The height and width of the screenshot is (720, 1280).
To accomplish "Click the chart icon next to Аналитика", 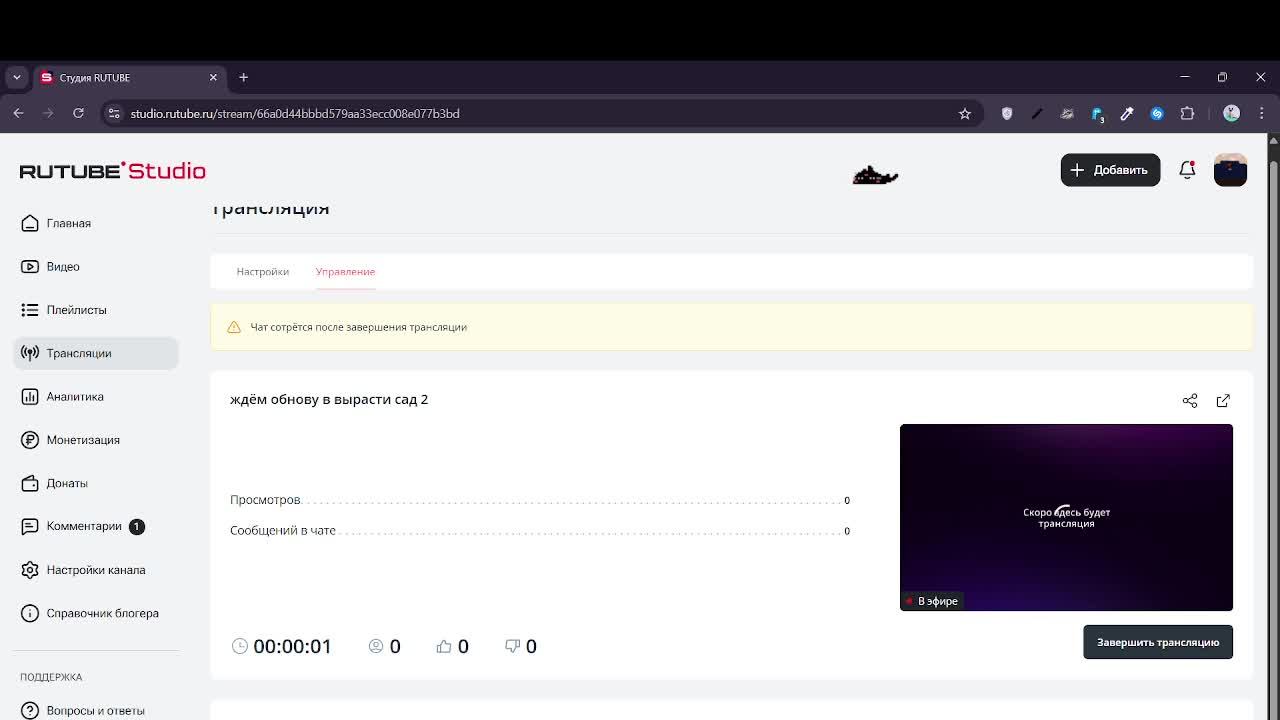I will (x=30, y=397).
